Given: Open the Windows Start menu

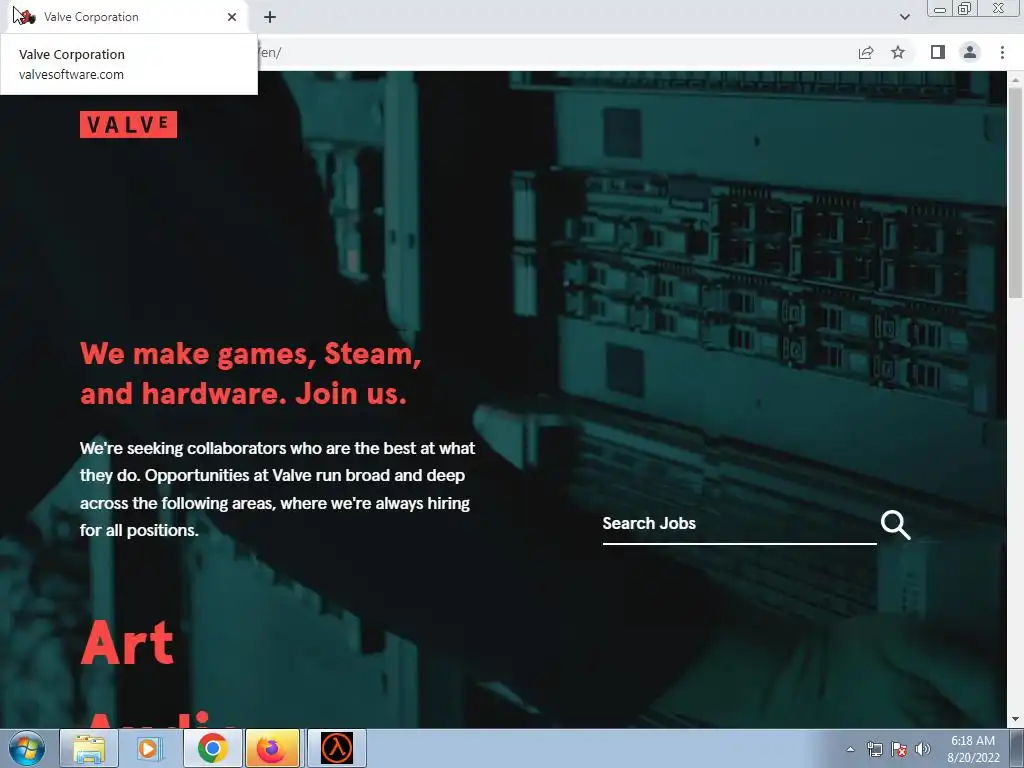Looking at the screenshot, I should point(27,748).
